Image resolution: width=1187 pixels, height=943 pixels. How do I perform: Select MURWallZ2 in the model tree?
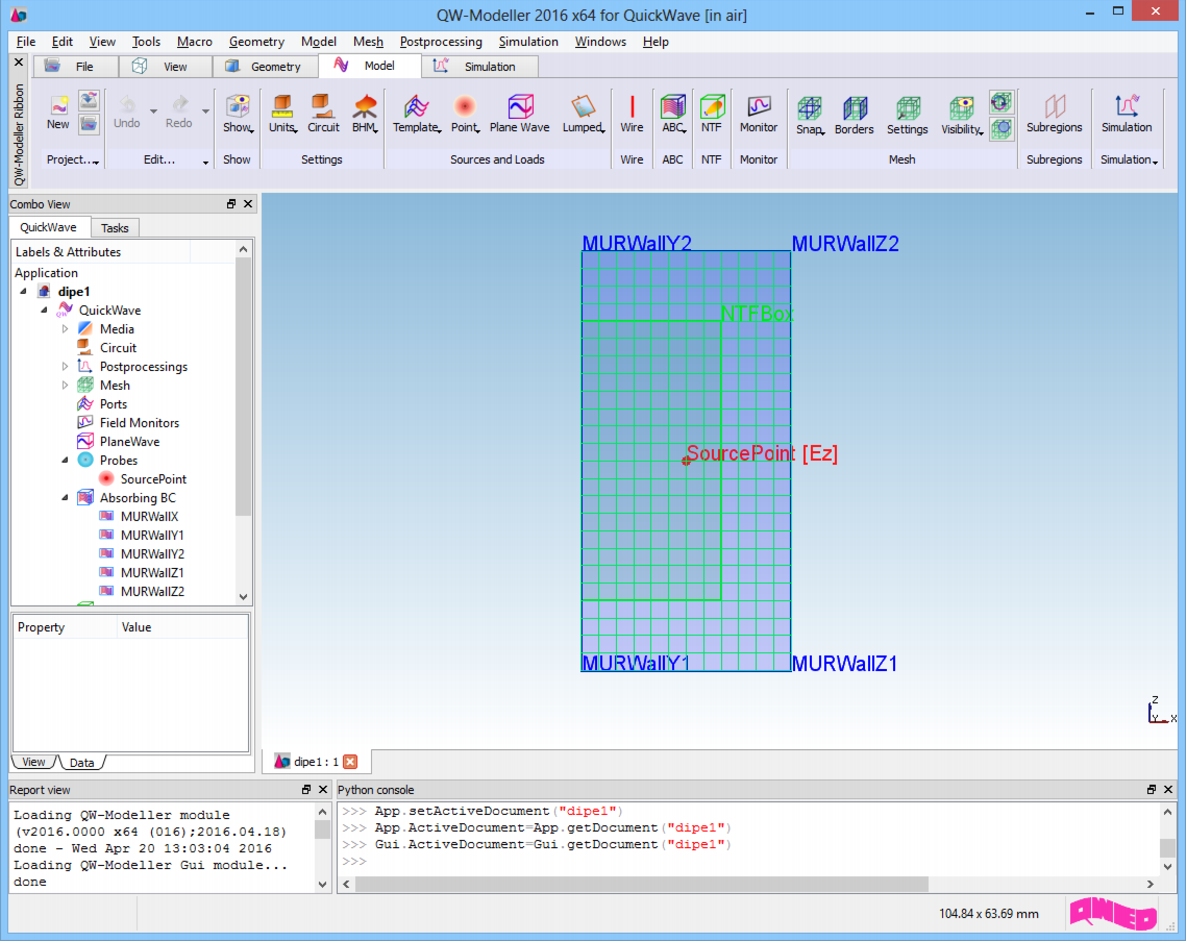[152, 592]
